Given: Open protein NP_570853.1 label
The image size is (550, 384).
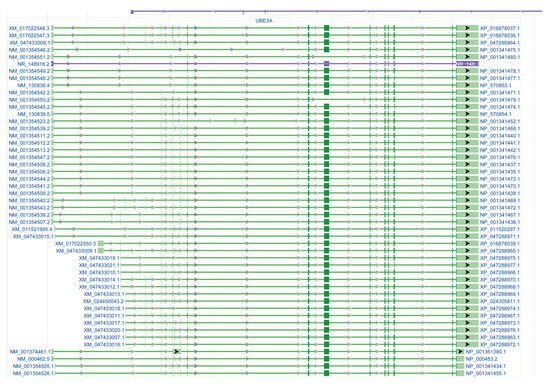Looking at the screenshot, I should (x=496, y=85).
